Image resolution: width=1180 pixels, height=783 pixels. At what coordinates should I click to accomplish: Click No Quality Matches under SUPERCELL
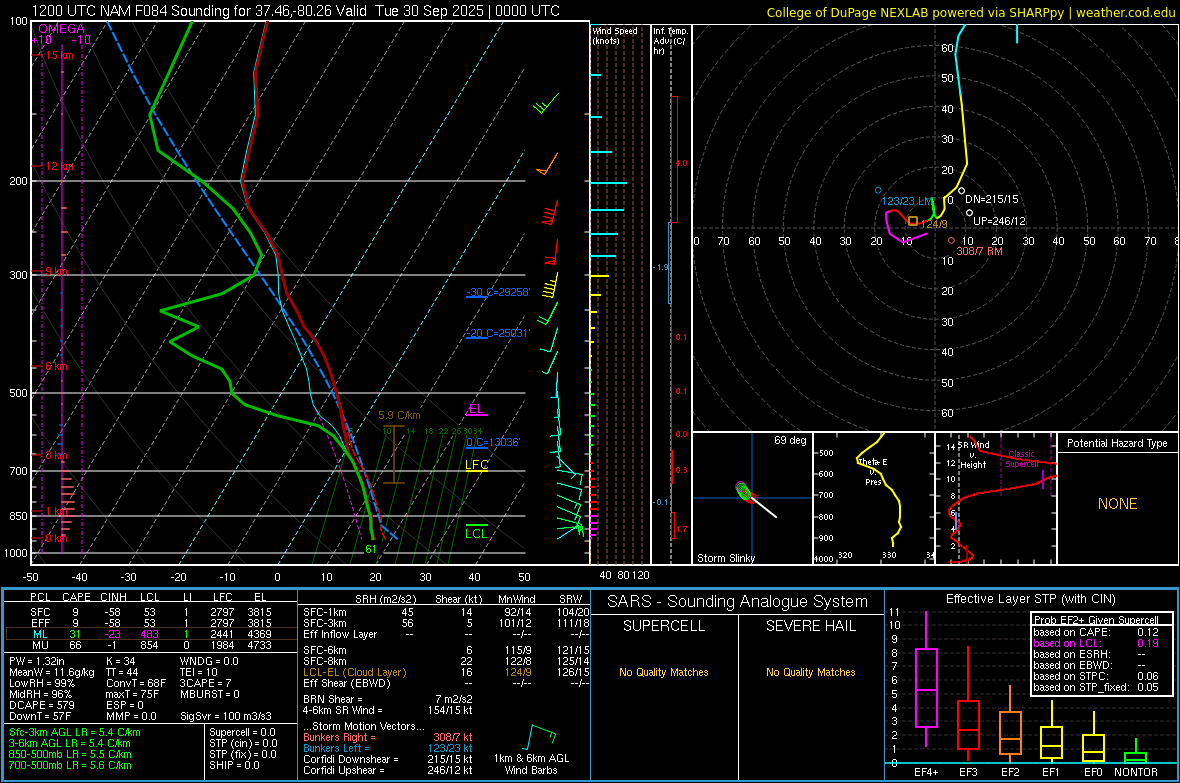pos(664,672)
